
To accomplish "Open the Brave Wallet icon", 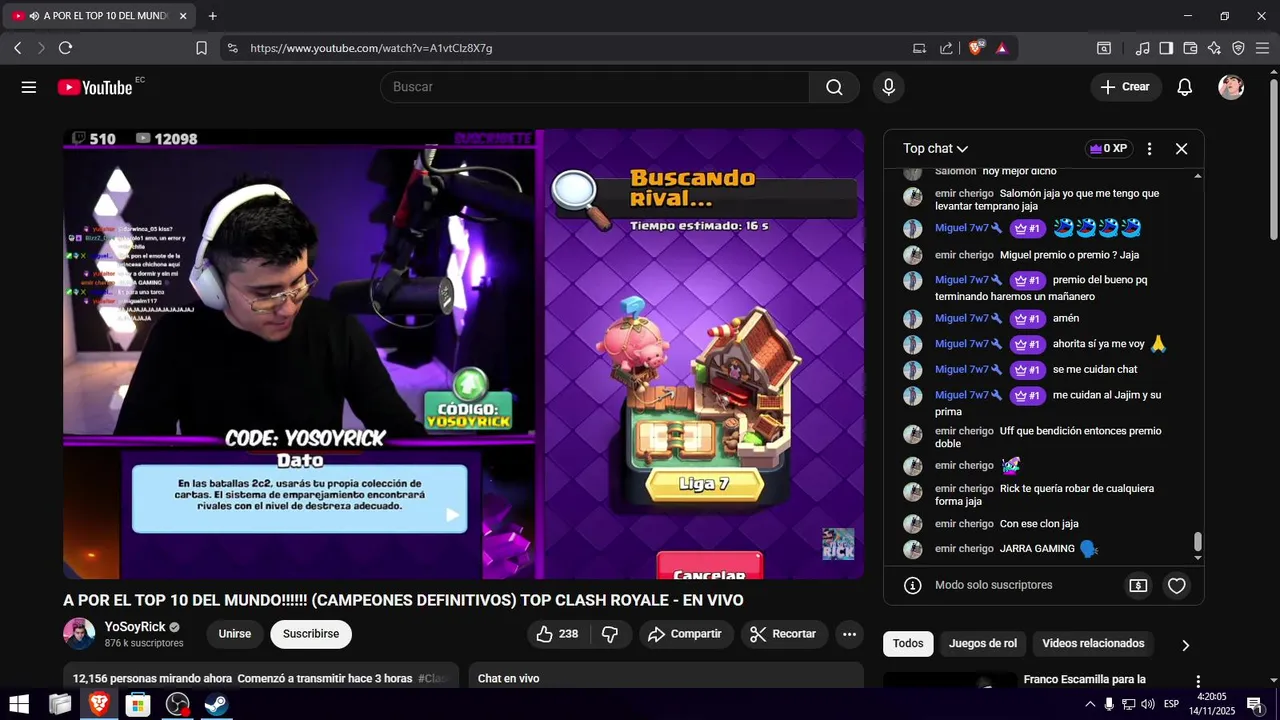I will click(1190, 48).
